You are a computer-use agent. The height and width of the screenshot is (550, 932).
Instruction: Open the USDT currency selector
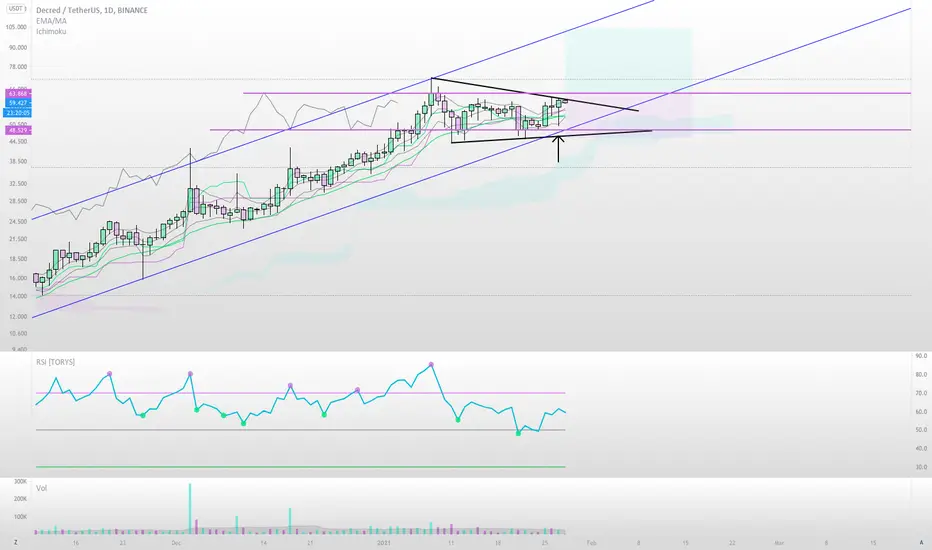[16, 9]
